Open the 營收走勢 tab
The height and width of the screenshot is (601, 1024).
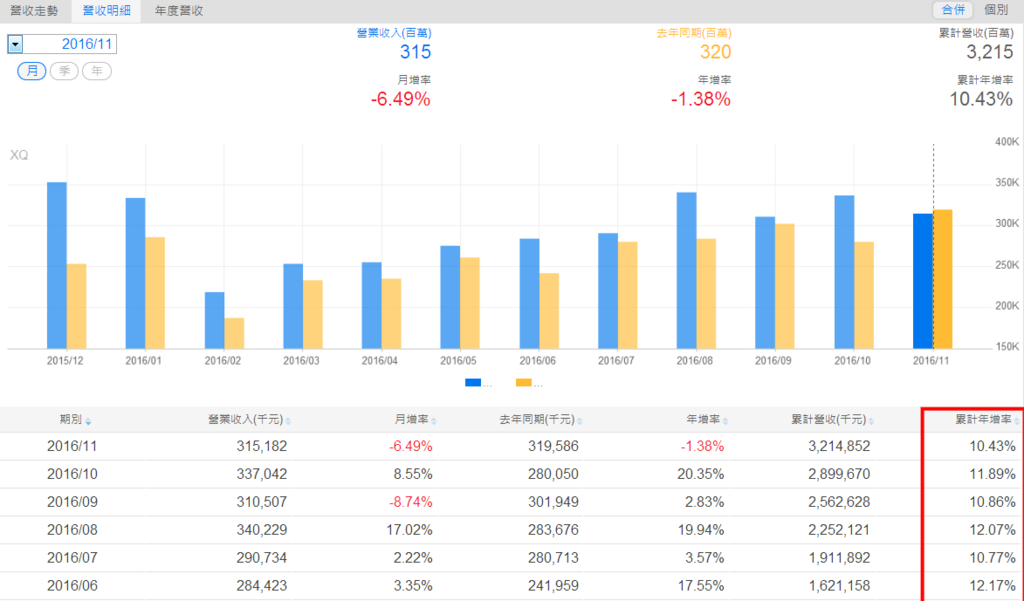click(x=34, y=11)
